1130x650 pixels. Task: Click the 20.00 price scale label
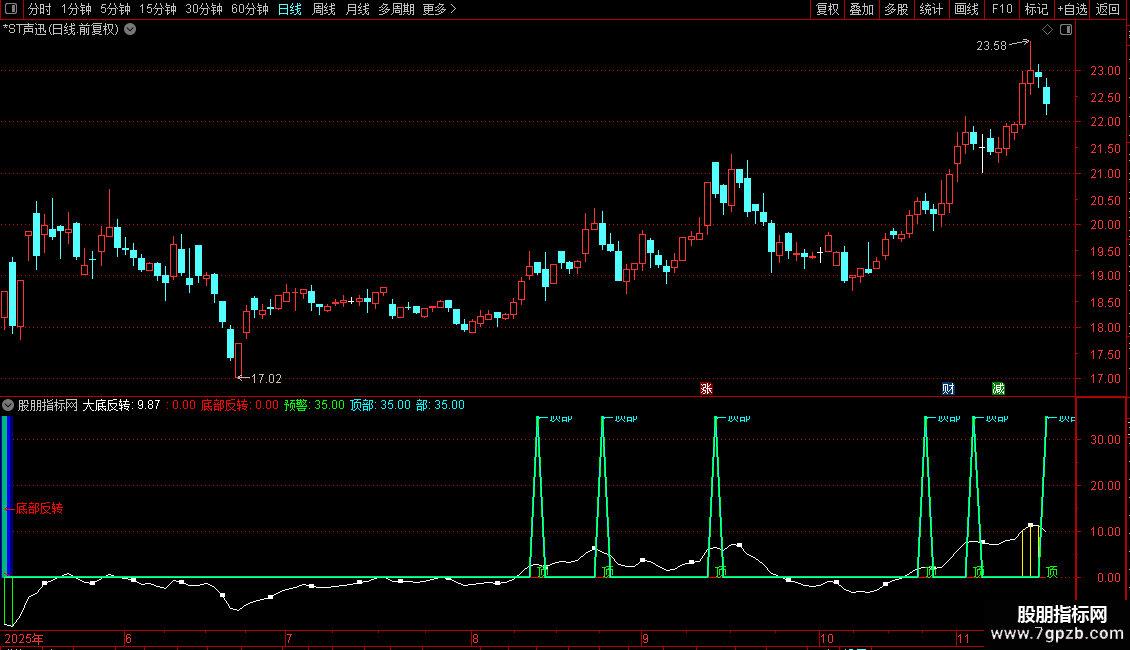point(1105,225)
